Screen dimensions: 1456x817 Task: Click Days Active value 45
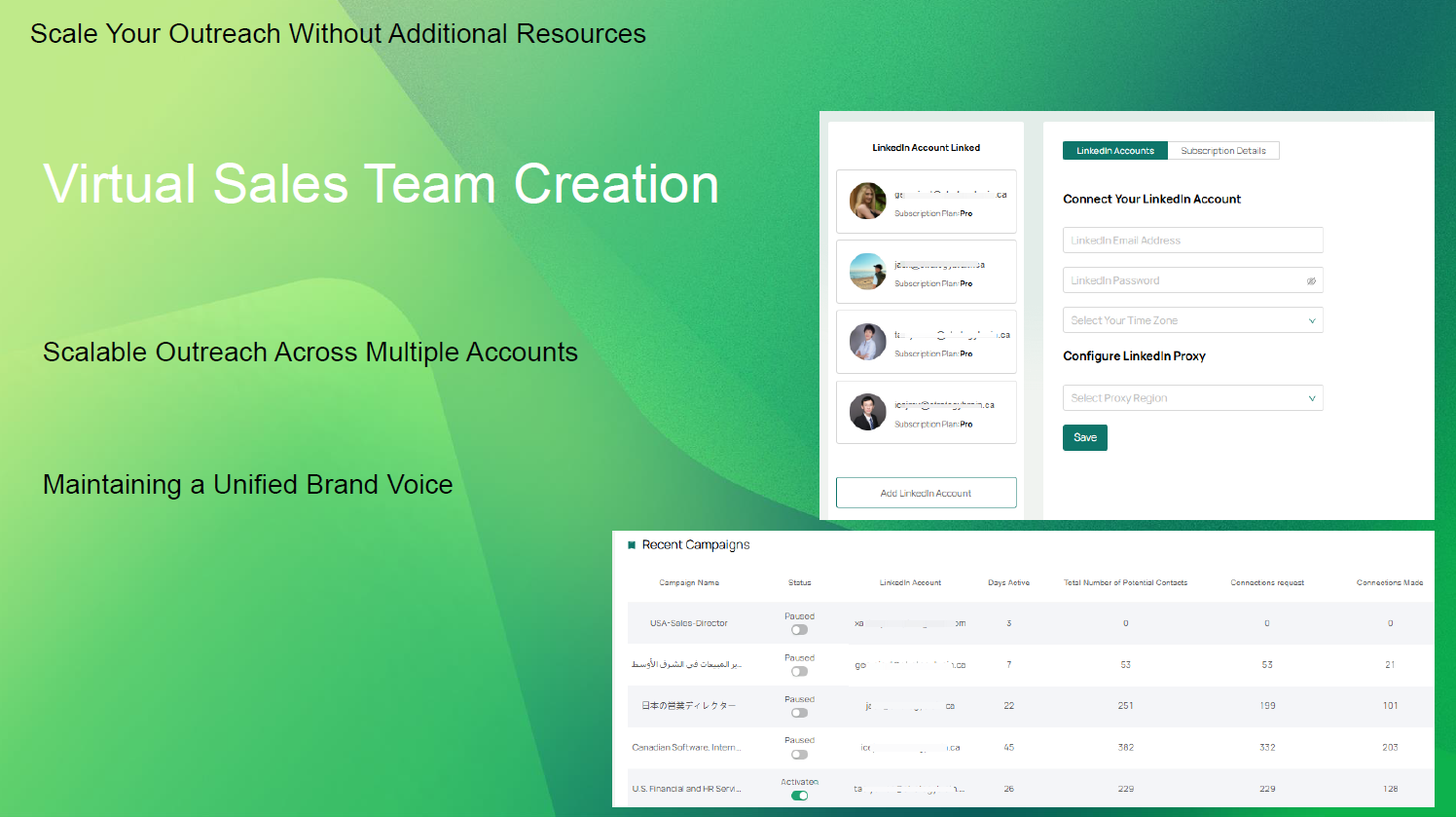(1009, 748)
